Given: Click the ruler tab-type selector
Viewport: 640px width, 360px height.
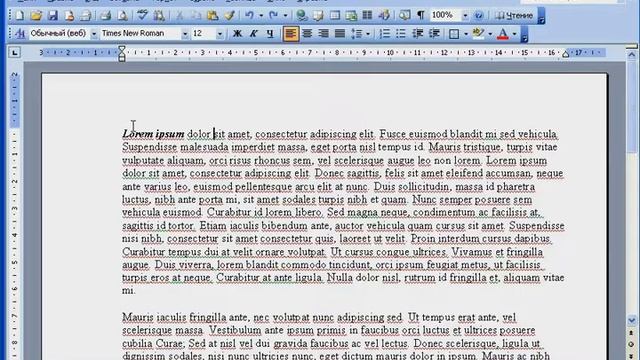Looking at the screenshot, I should (x=15, y=52).
